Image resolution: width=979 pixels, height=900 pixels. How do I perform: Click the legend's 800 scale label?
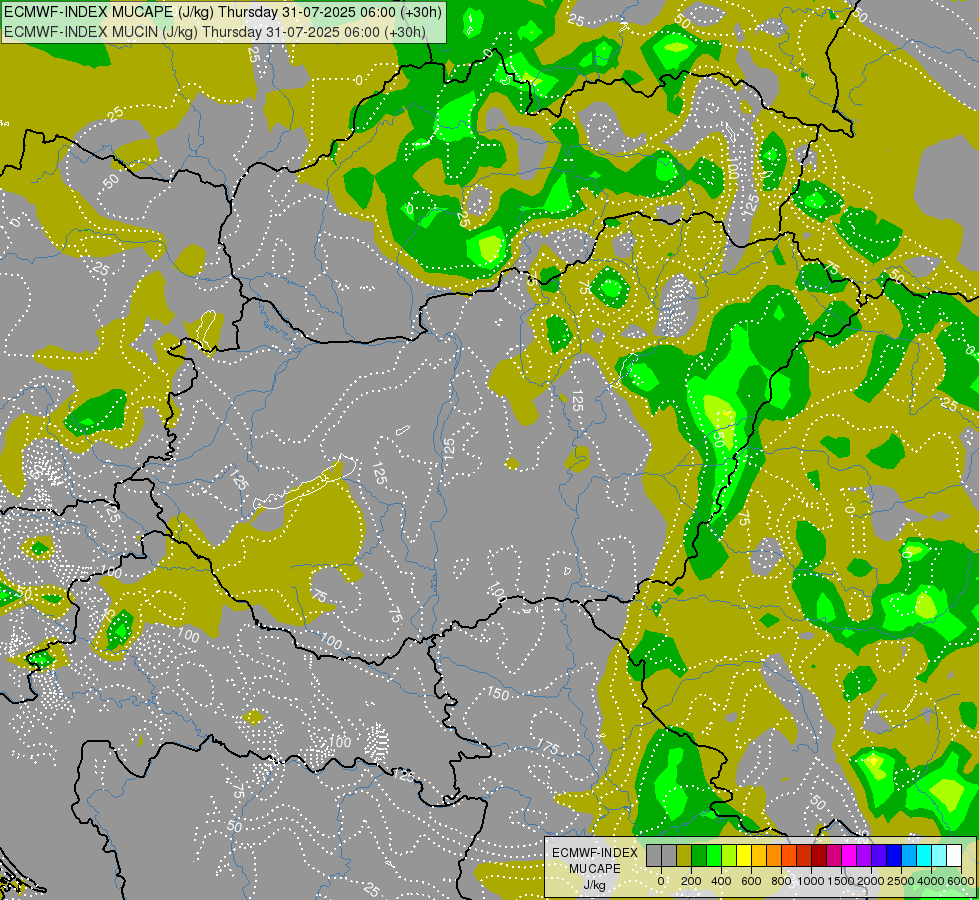(x=781, y=881)
